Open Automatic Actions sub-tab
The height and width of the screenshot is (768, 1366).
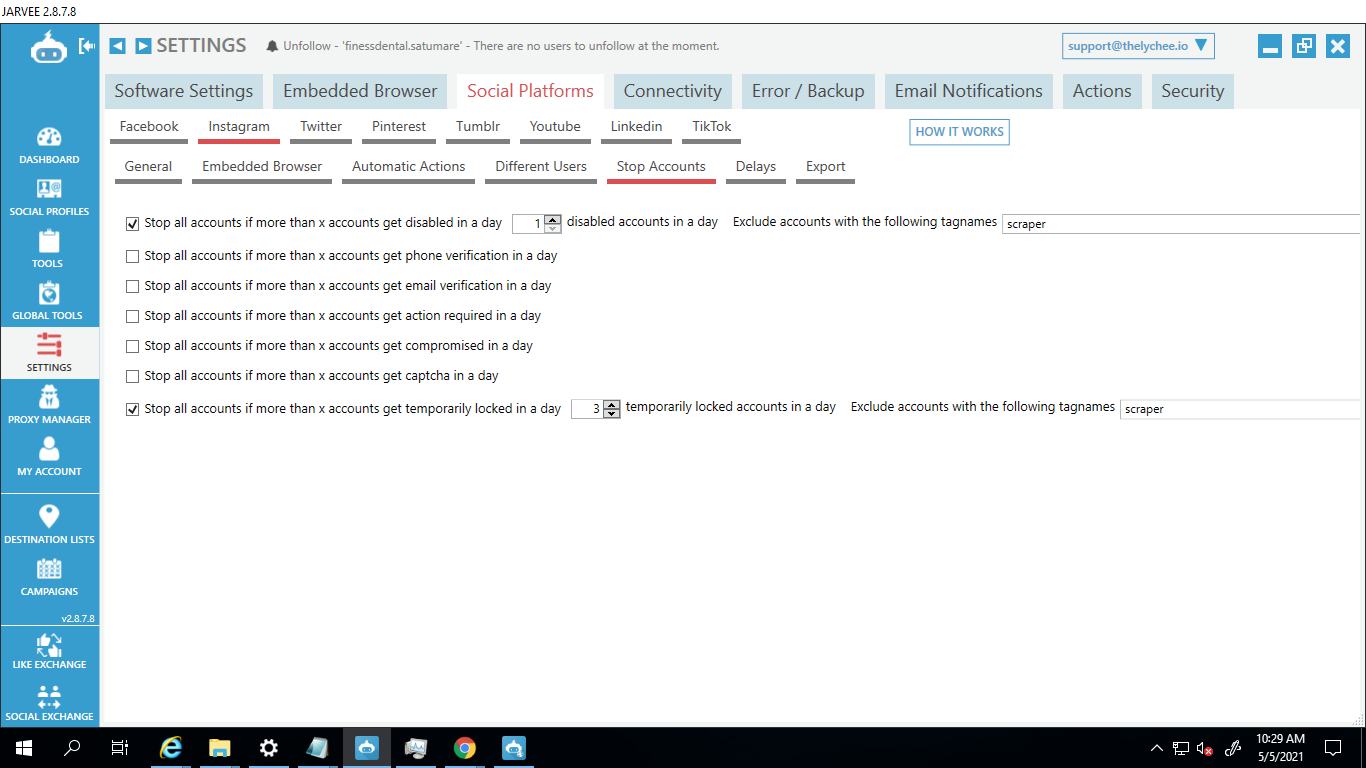[408, 168]
